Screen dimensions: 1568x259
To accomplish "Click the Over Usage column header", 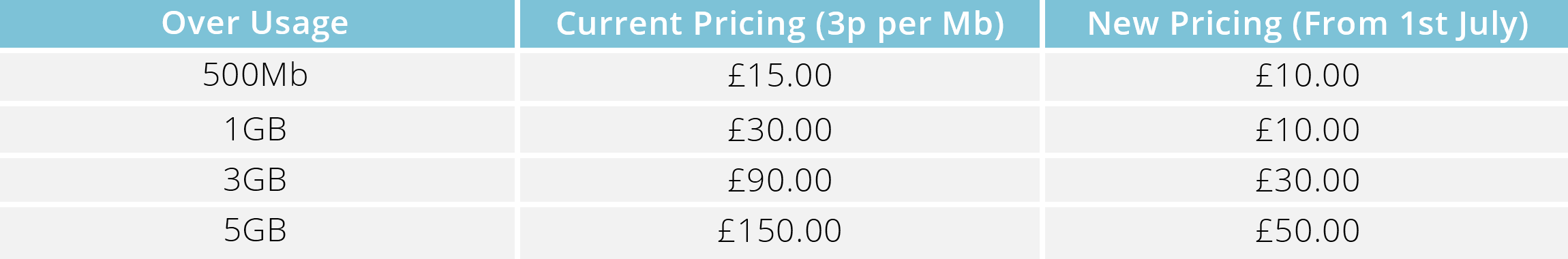I will pyautogui.click(x=257, y=24).
